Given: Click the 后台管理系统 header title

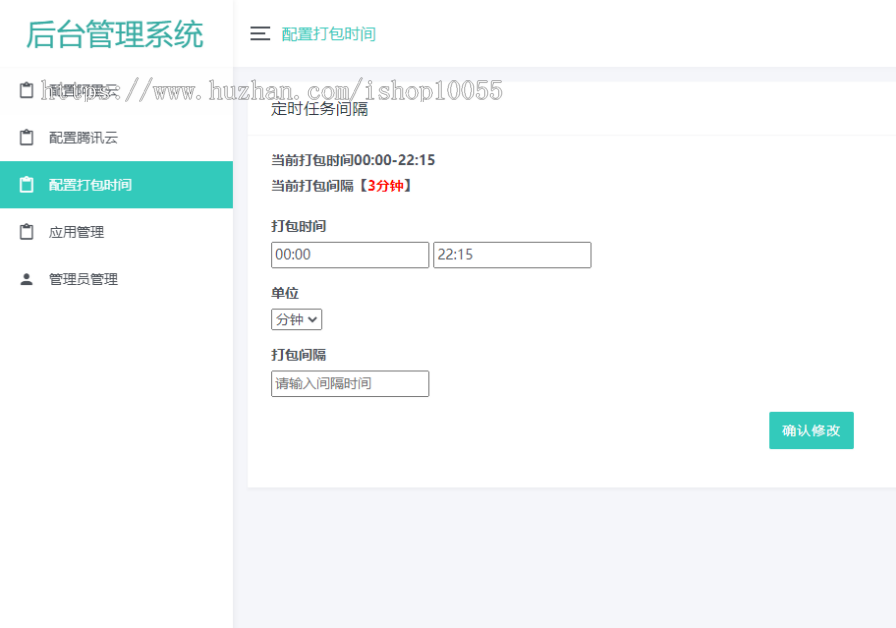Looking at the screenshot, I should (113, 33).
